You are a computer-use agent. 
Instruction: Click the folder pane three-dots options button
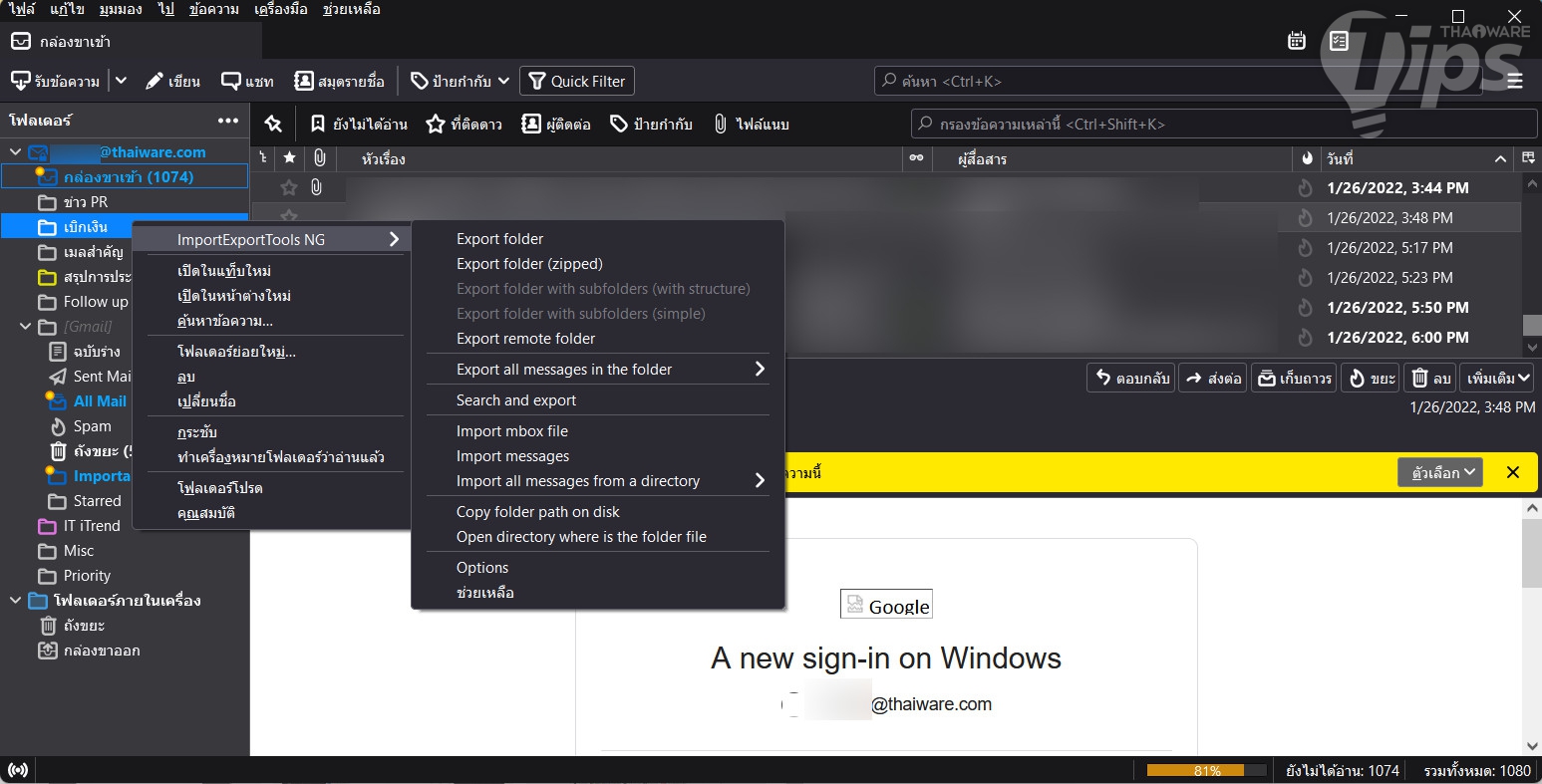tap(228, 121)
